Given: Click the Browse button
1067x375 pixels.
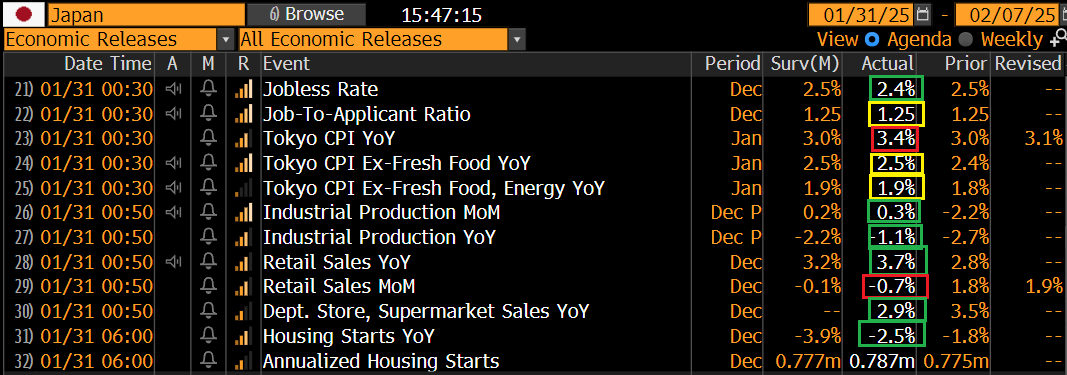Looking at the screenshot, I should tap(306, 14).
